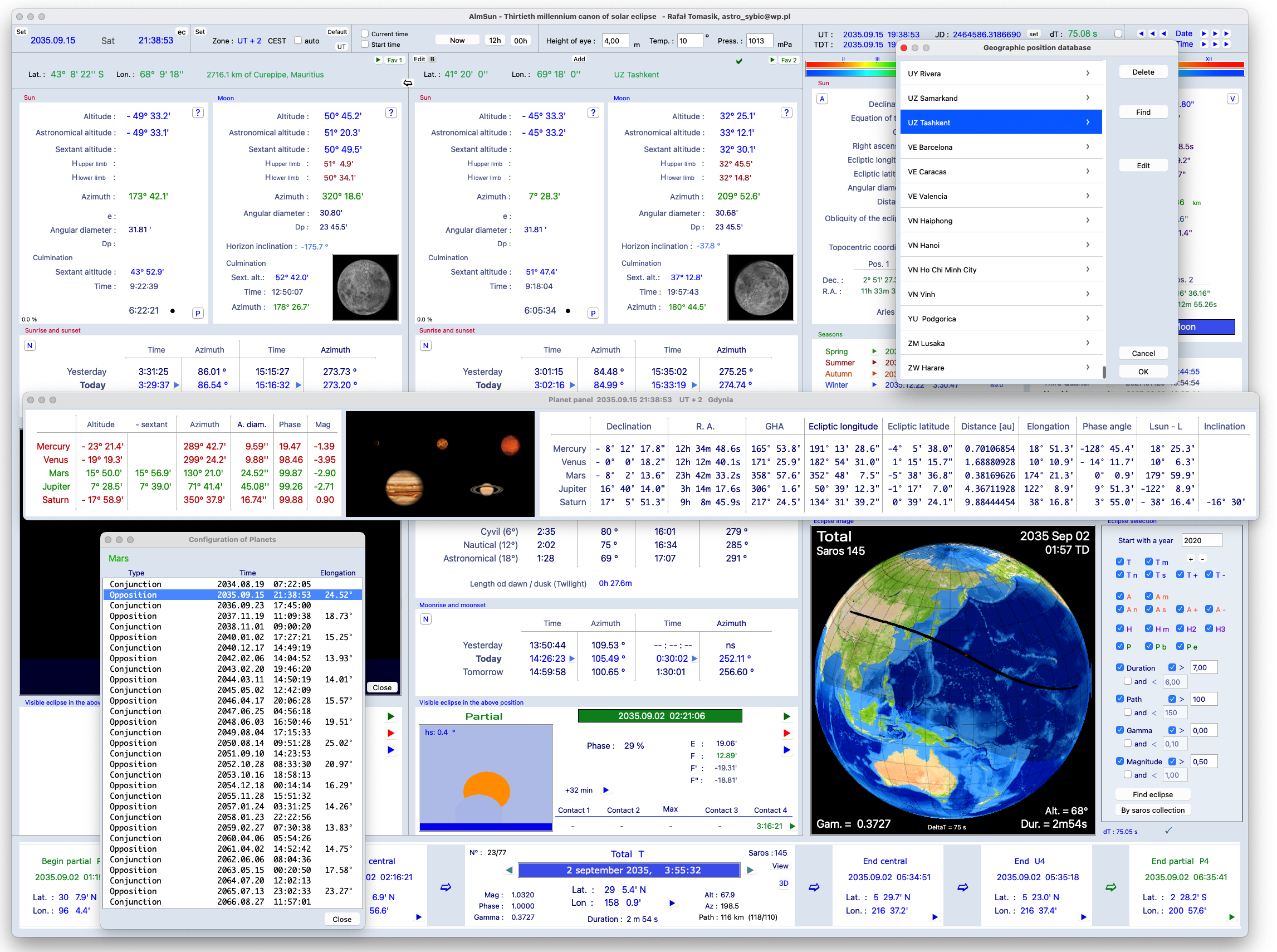Expand the VE Valencia row chevron
Screen dimensions: 1277x952
click(x=1088, y=196)
